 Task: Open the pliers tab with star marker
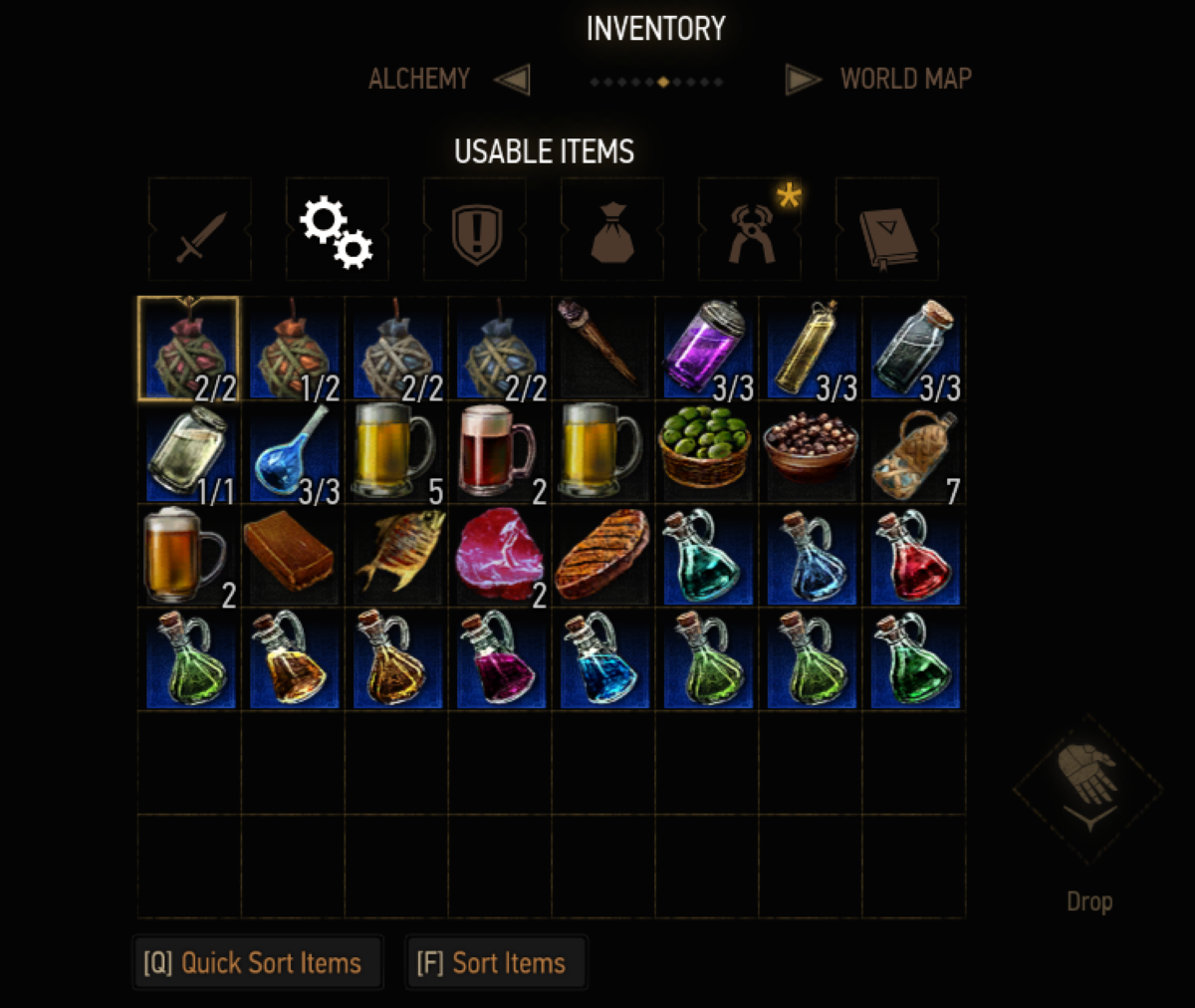(750, 230)
